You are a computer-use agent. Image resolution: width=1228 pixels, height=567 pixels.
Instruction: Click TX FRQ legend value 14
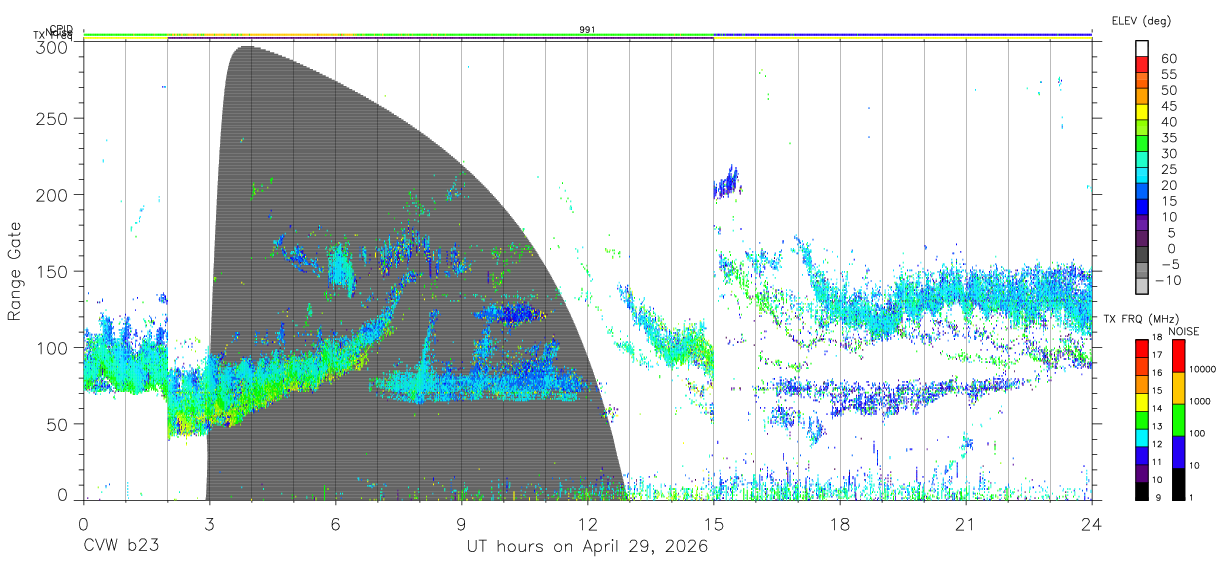point(1158,408)
